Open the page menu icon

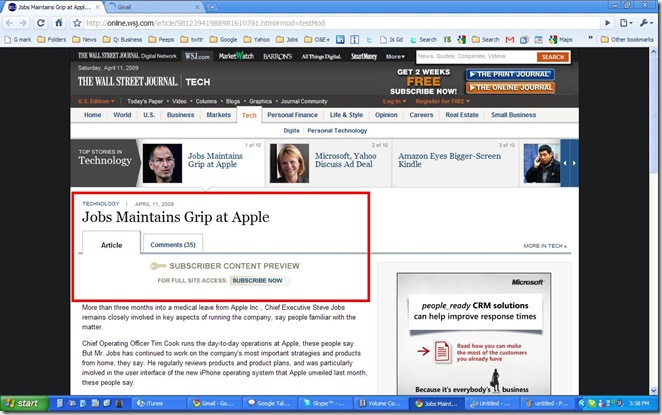click(626, 23)
